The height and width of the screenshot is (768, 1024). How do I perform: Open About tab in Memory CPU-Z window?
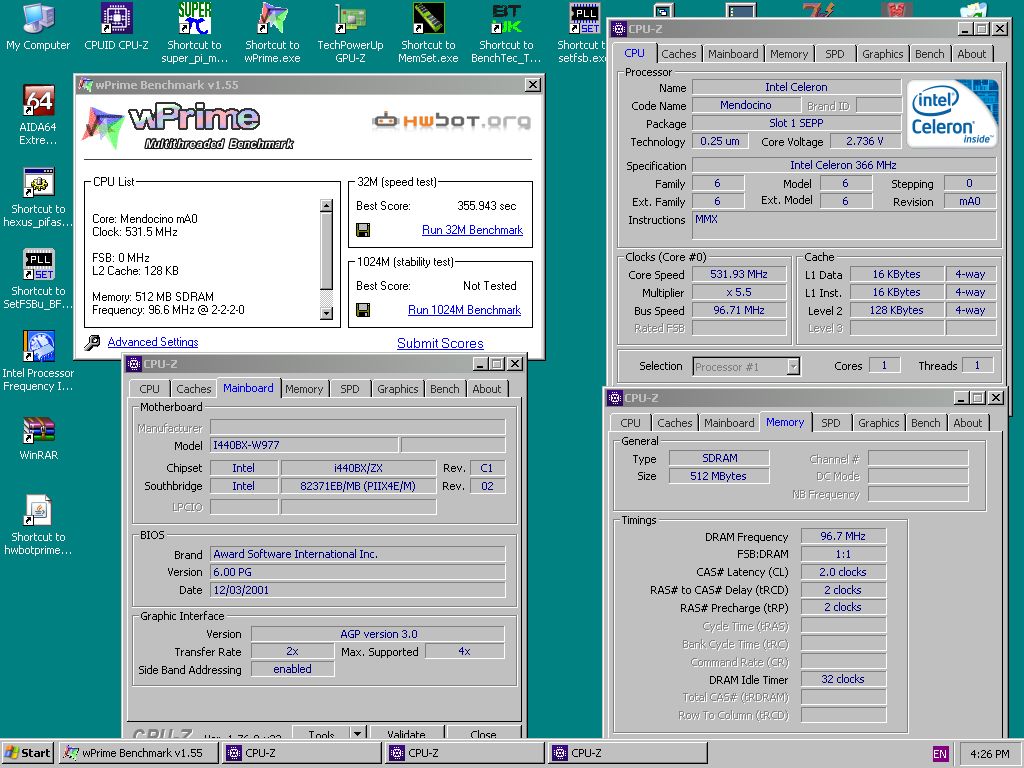pyautogui.click(x=967, y=423)
